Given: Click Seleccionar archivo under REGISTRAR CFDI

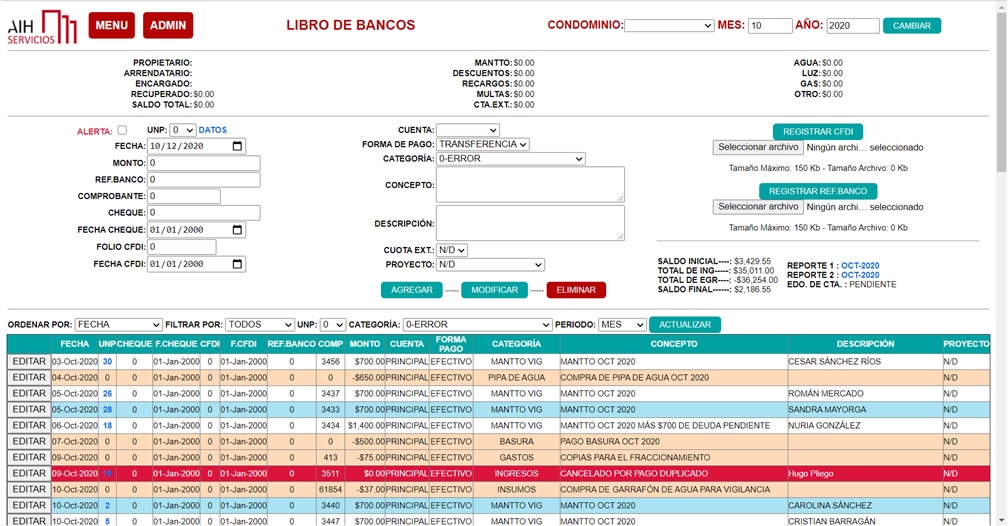Looking at the screenshot, I should [758, 147].
